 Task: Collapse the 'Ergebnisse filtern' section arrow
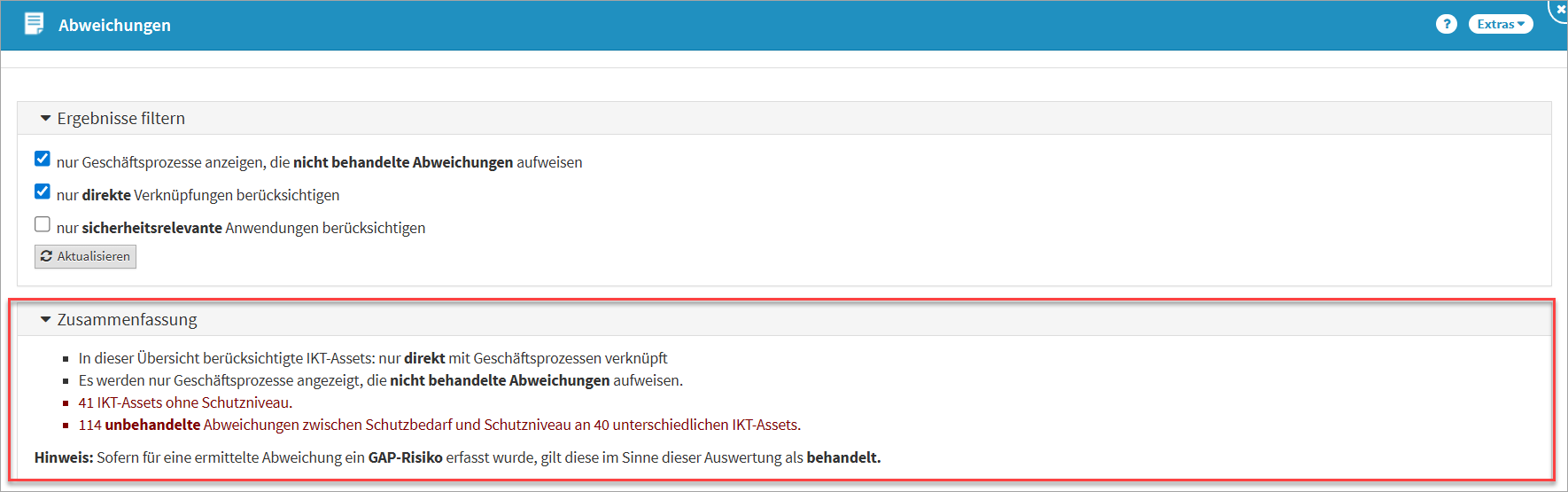[45, 119]
